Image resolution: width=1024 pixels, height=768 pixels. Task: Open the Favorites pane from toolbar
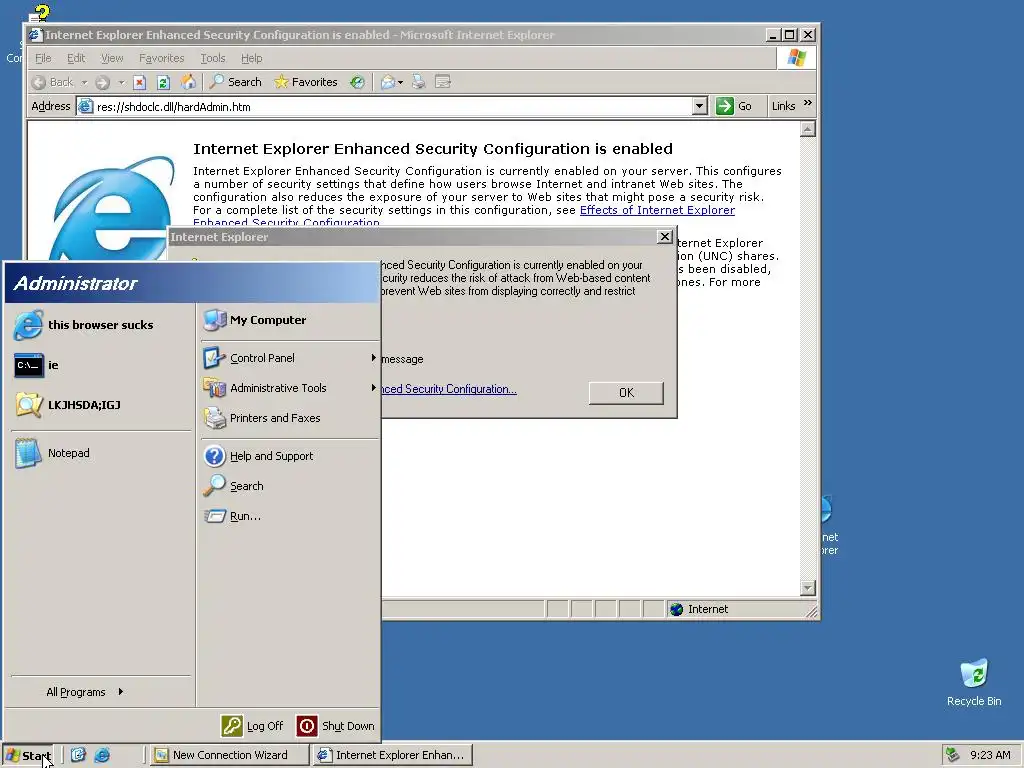tap(306, 82)
